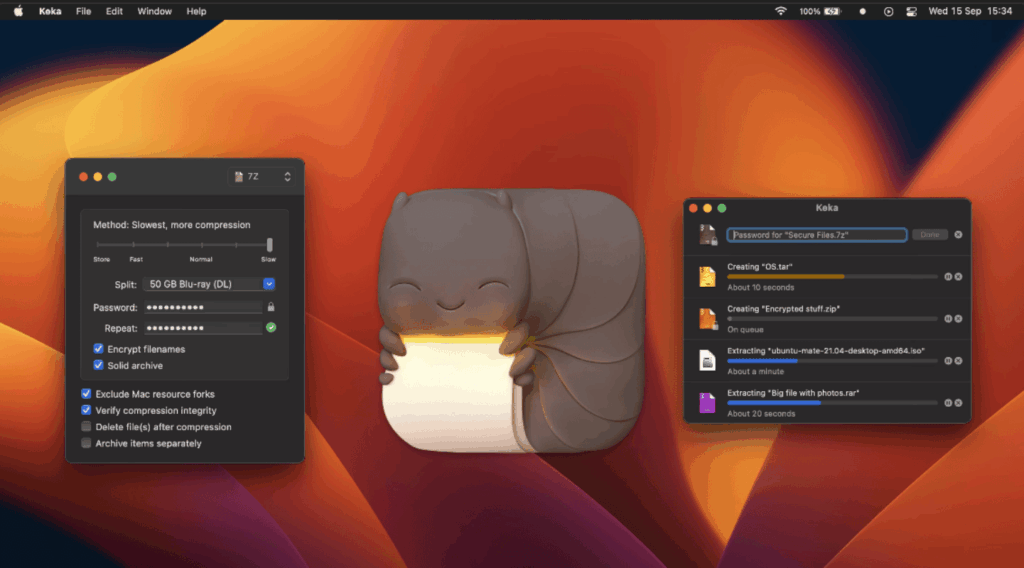Image resolution: width=1024 pixels, height=568 pixels.
Task: Click the 'Store' slider label
Action: [101, 259]
